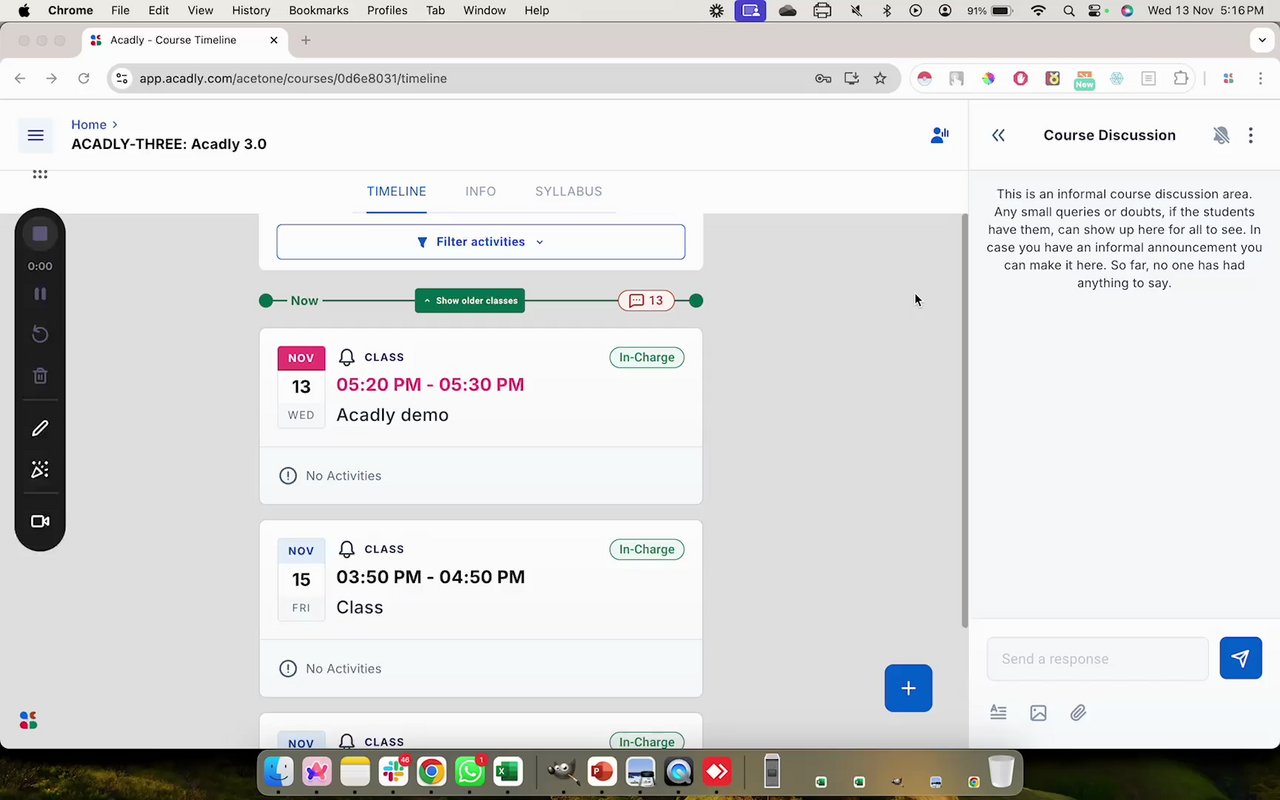This screenshot has height=800, width=1280.
Task: Send the discussion response
Action: pos(1240,658)
